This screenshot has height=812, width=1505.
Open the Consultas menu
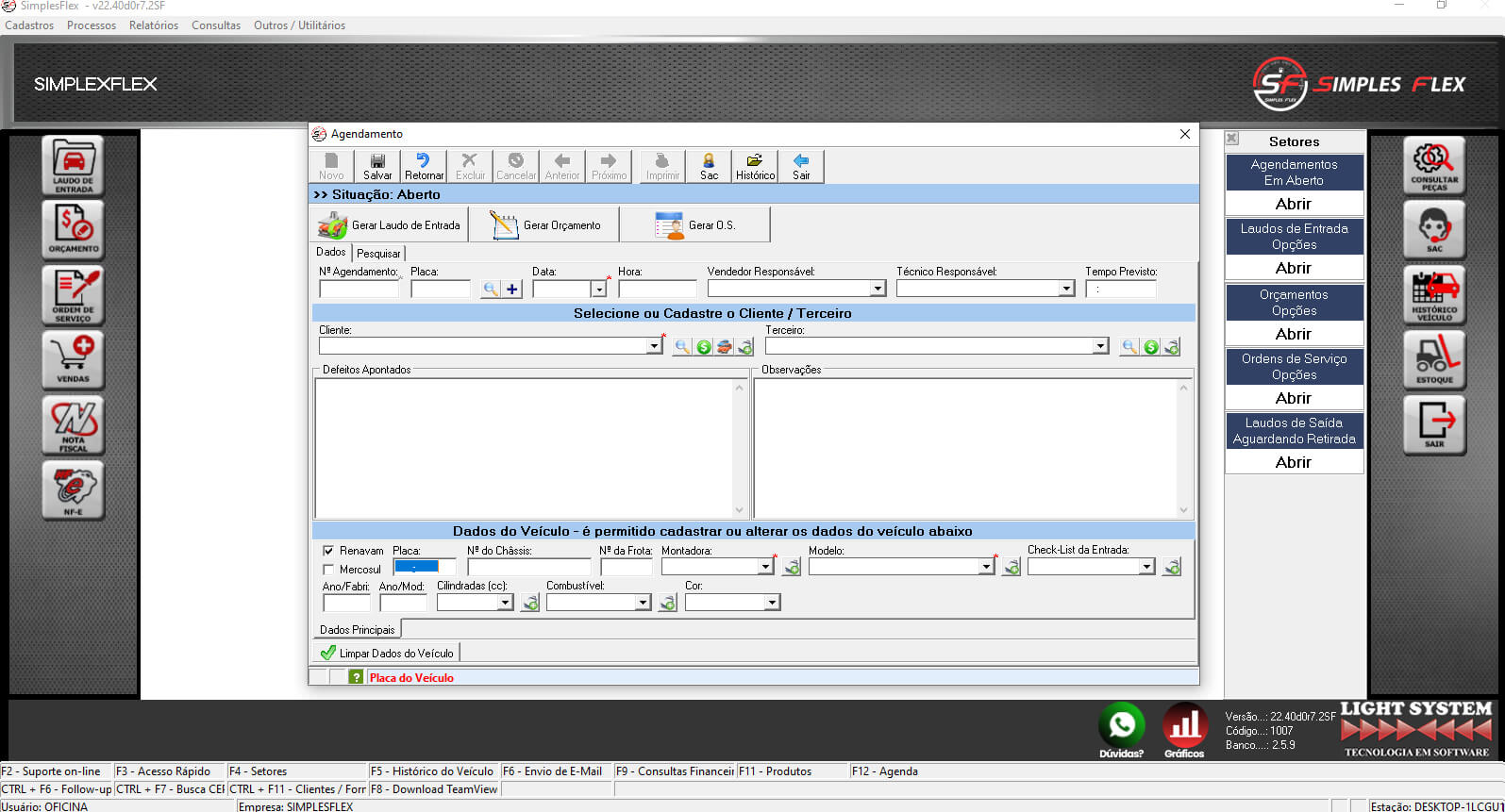pos(216,25)
